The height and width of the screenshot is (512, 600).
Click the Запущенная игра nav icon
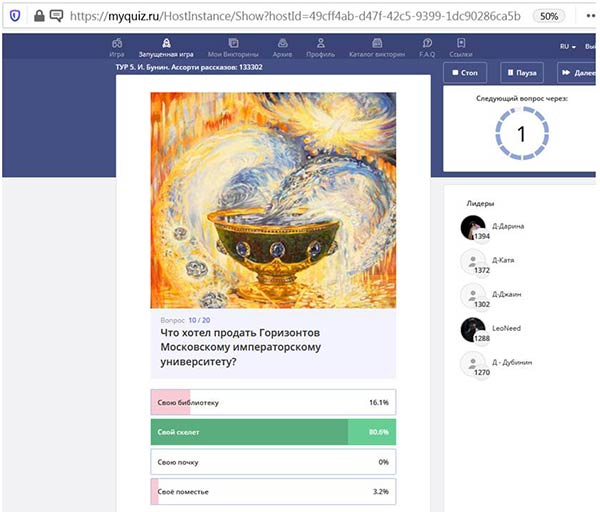click(165, 47)
